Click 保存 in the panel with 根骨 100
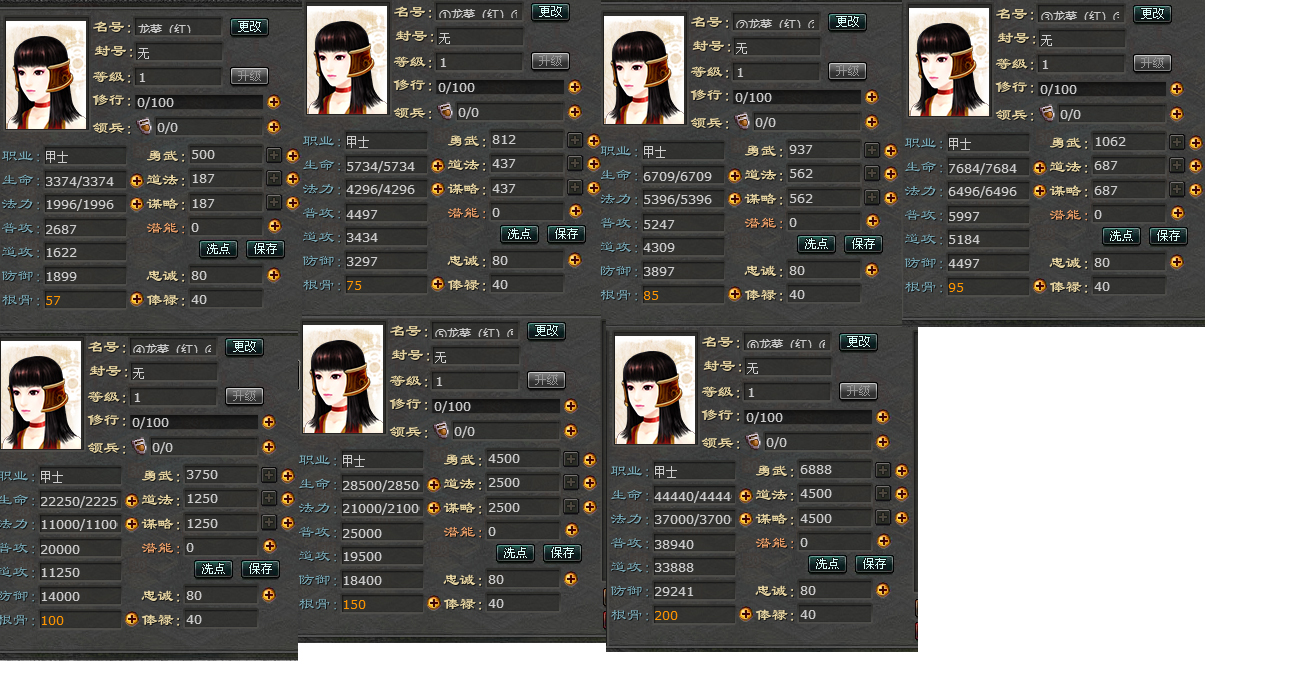This screenshot has width=1300, height=700. pyautogui.click(x=260, y=568)
